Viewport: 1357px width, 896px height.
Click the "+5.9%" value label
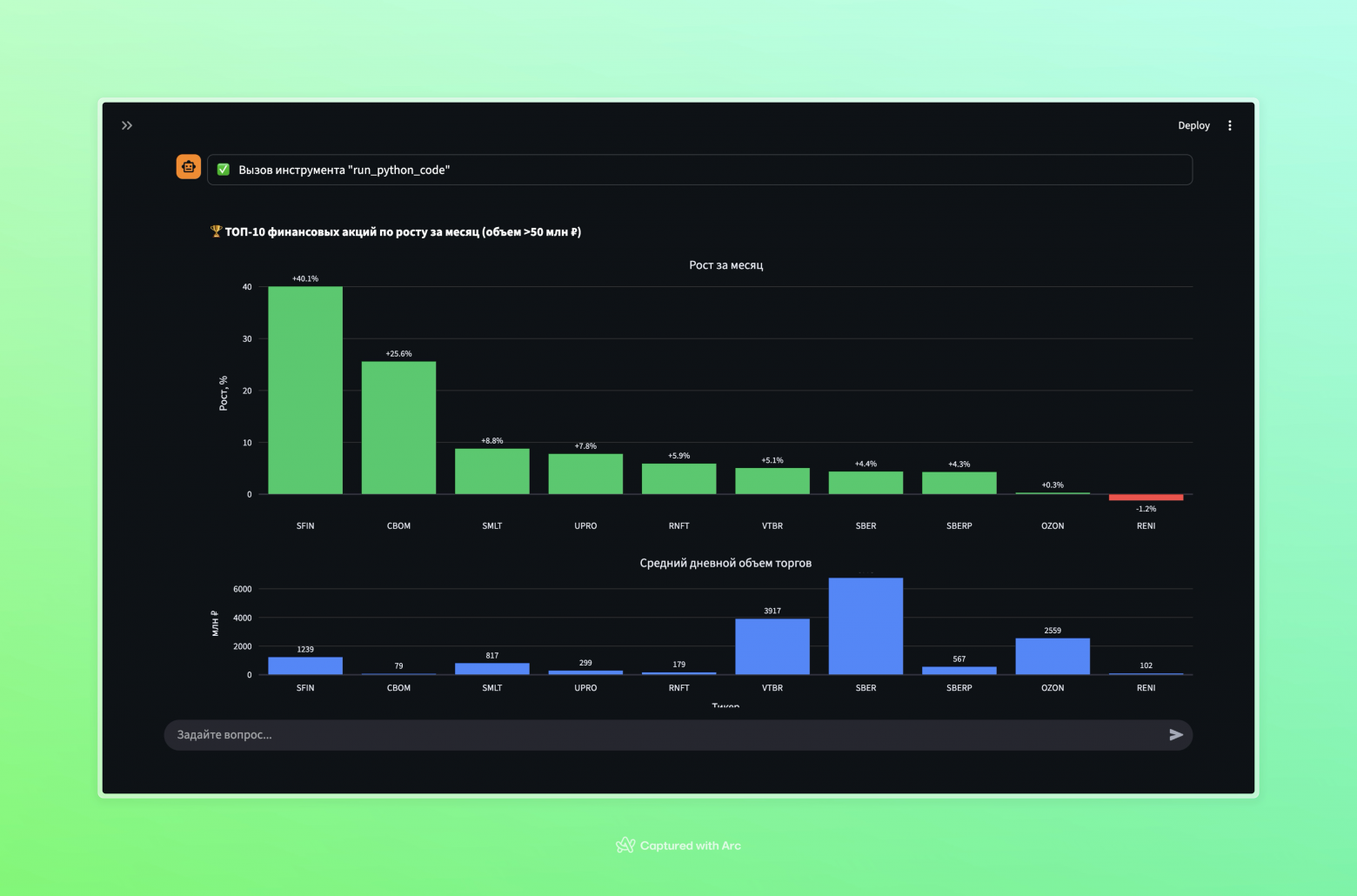click(679, 456)
